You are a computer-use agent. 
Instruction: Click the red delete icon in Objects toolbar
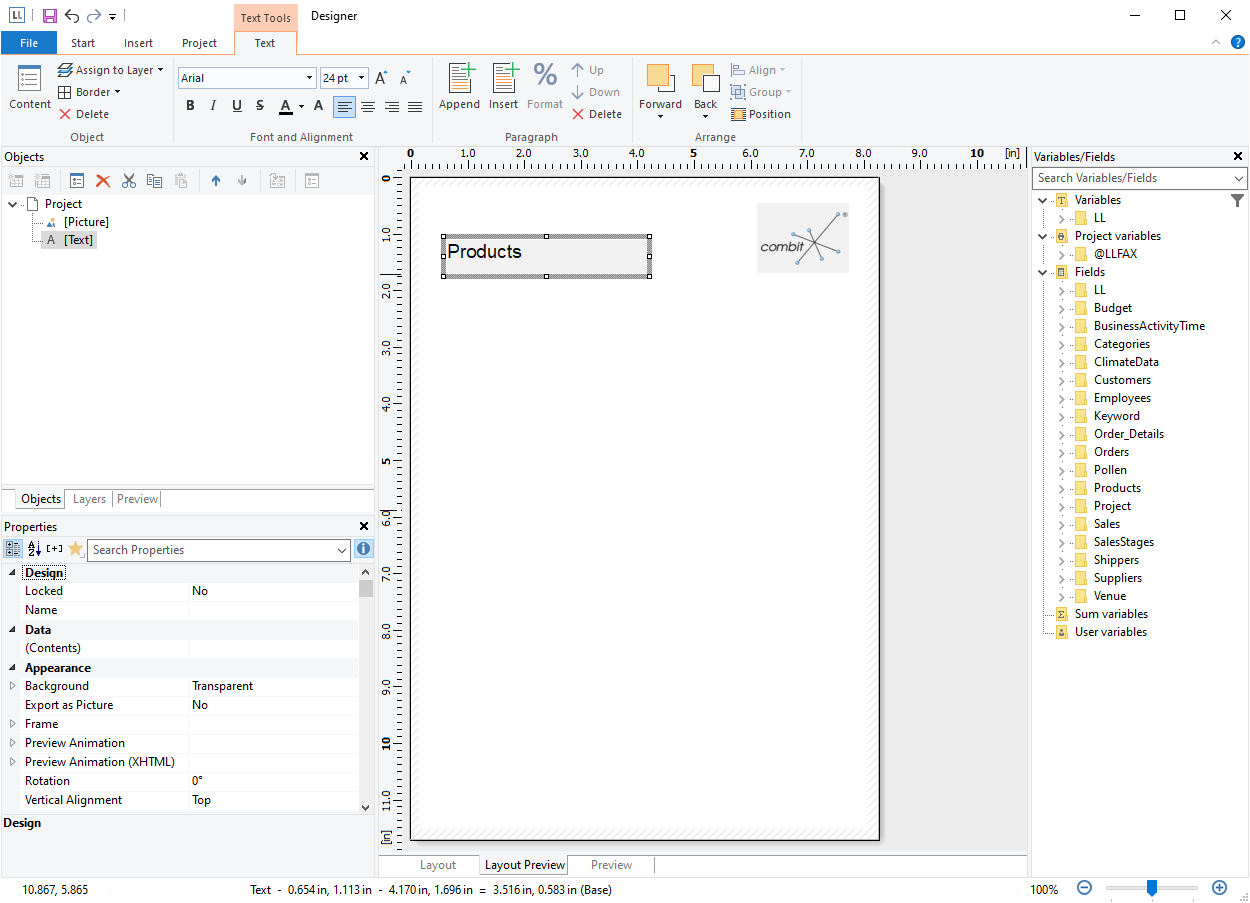pos(103,181)
